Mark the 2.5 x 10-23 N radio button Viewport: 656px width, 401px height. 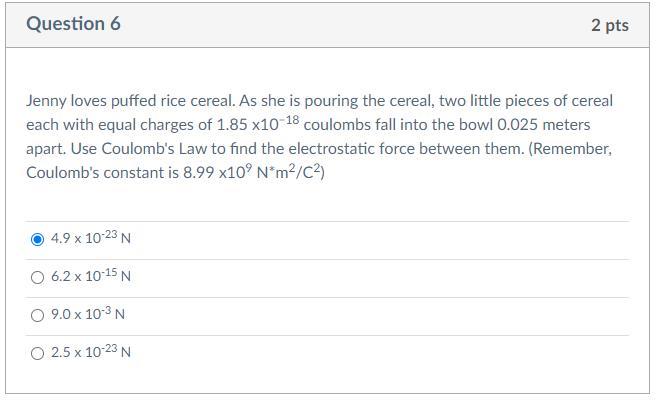coord(38,352)
